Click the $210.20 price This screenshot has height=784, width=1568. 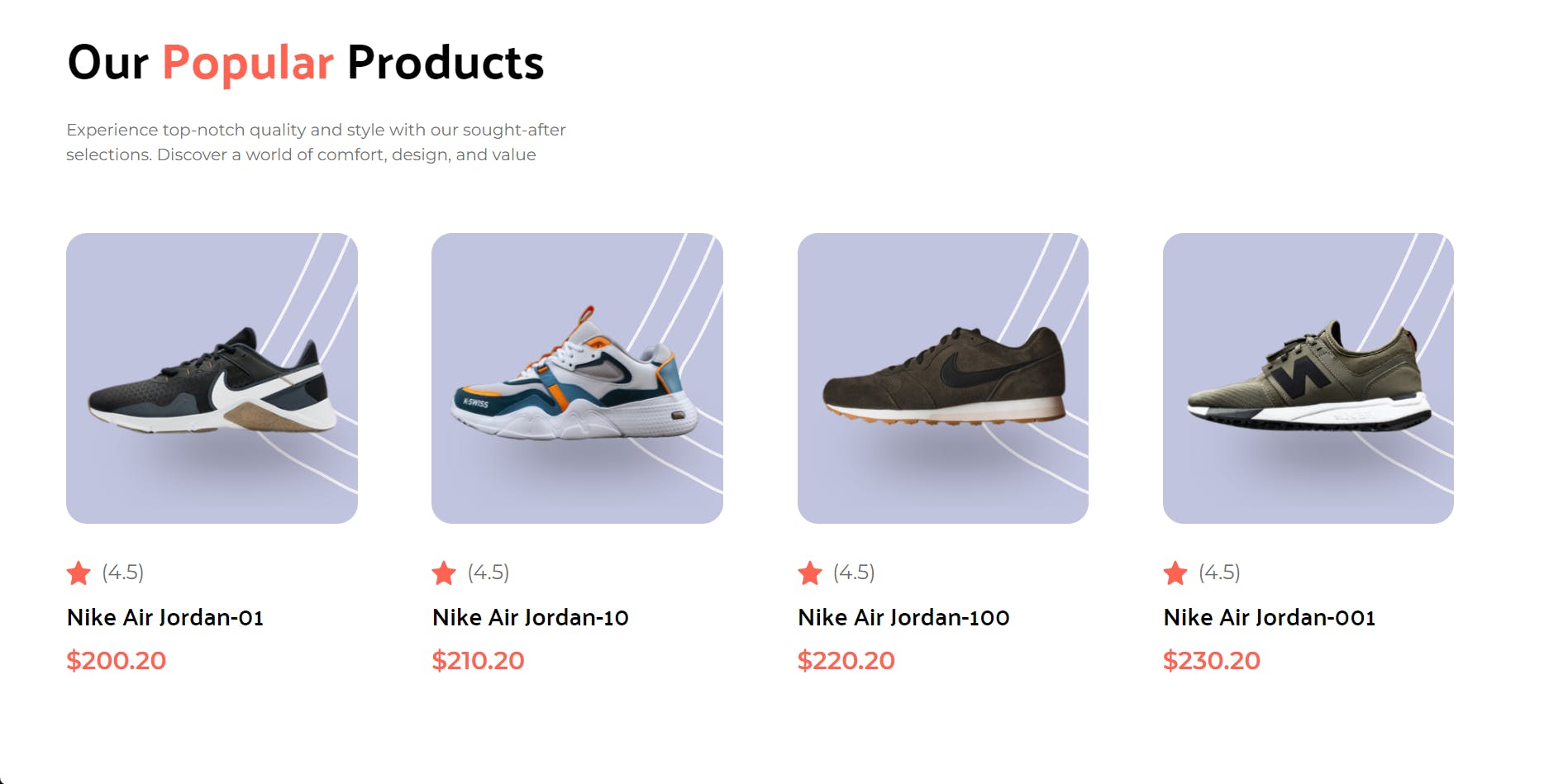479,660
